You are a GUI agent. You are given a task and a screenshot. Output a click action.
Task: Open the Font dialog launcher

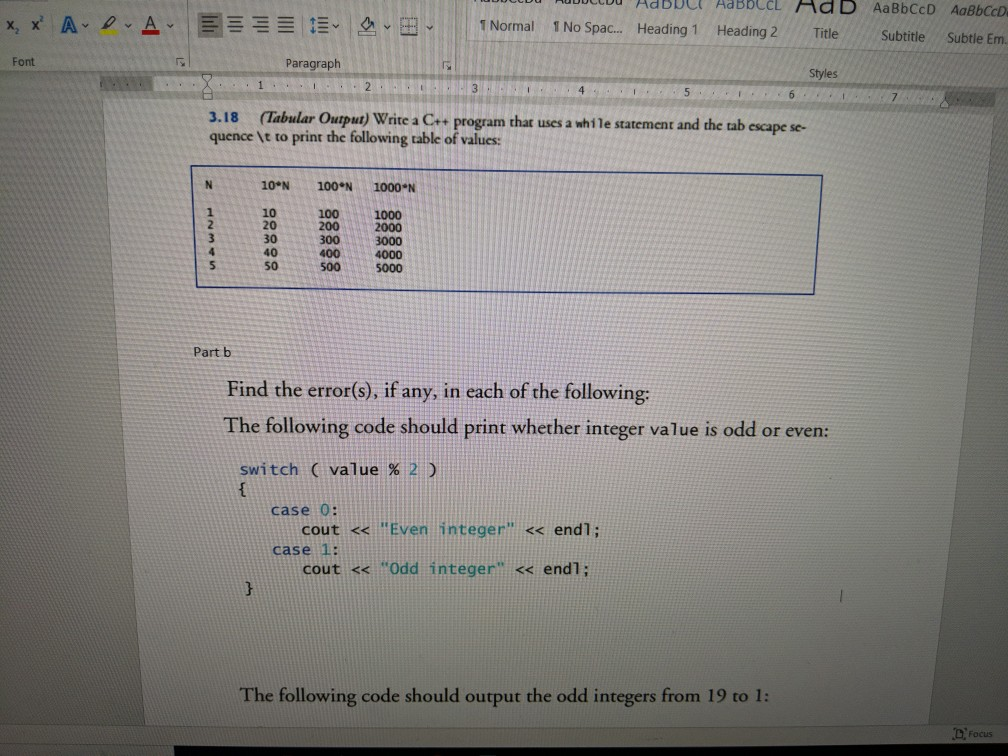click(180, 62)
